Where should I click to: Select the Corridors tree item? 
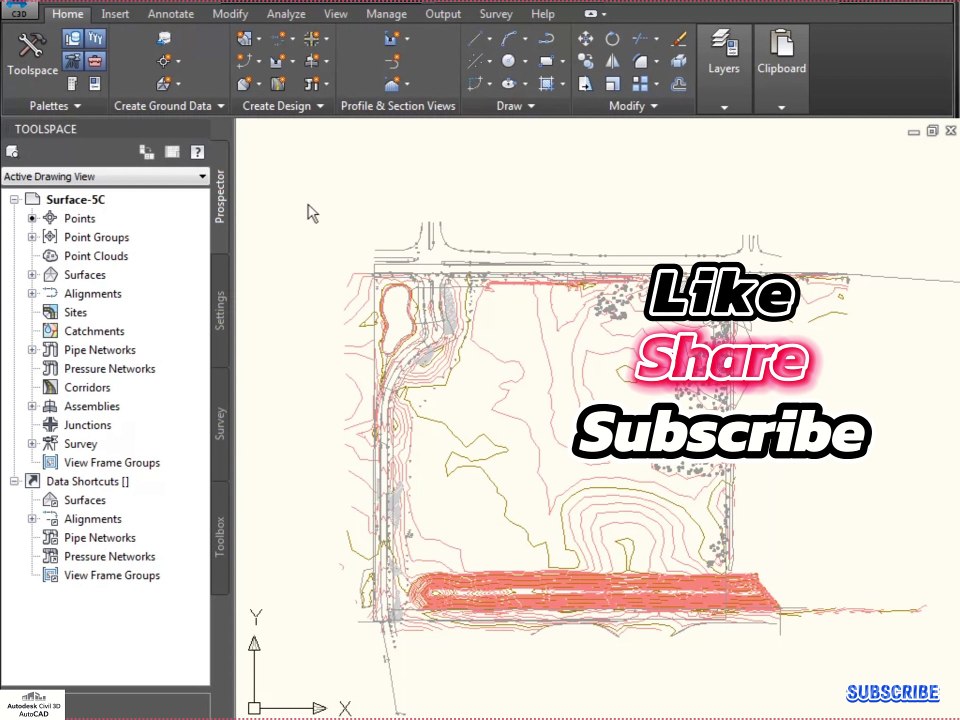(87, 387)
